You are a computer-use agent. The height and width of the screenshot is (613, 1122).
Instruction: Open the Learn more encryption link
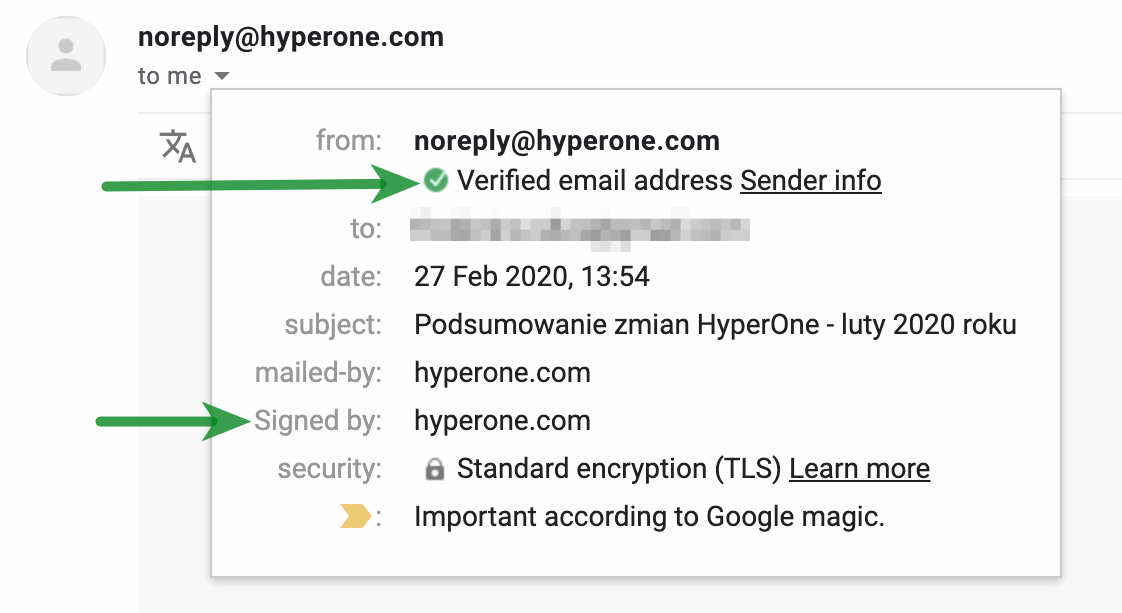(x=859, y=469)
